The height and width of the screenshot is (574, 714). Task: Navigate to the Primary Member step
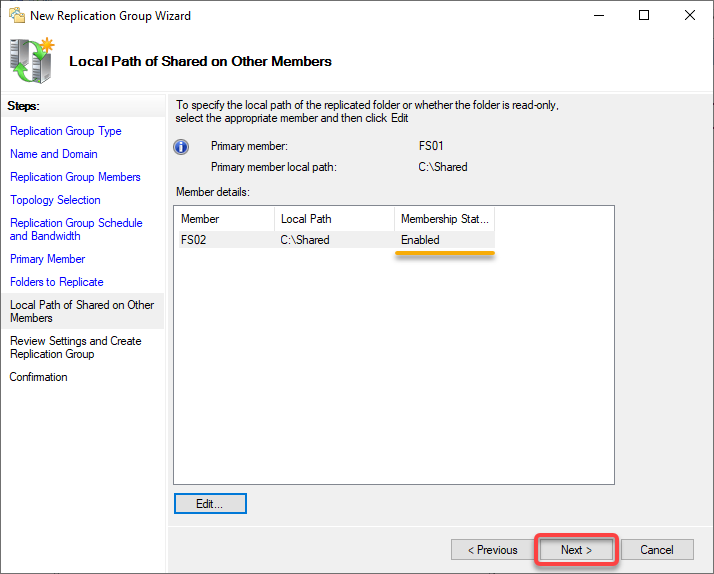pos(47,259)
